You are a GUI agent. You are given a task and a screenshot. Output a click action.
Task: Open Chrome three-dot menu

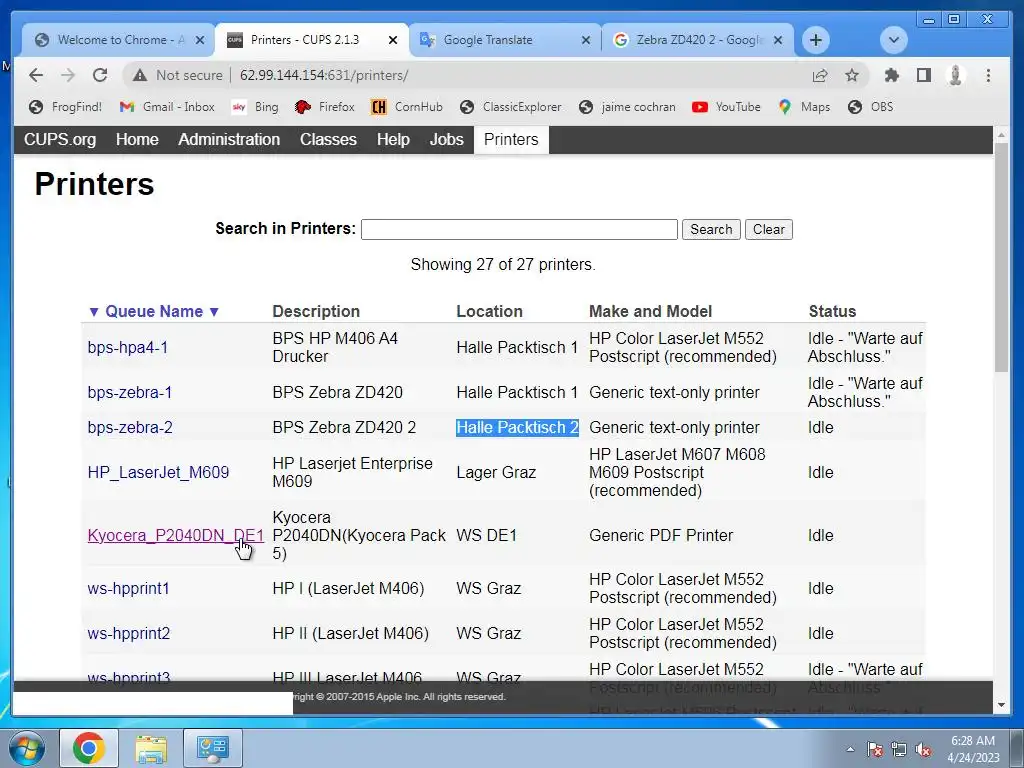[988, 75]
